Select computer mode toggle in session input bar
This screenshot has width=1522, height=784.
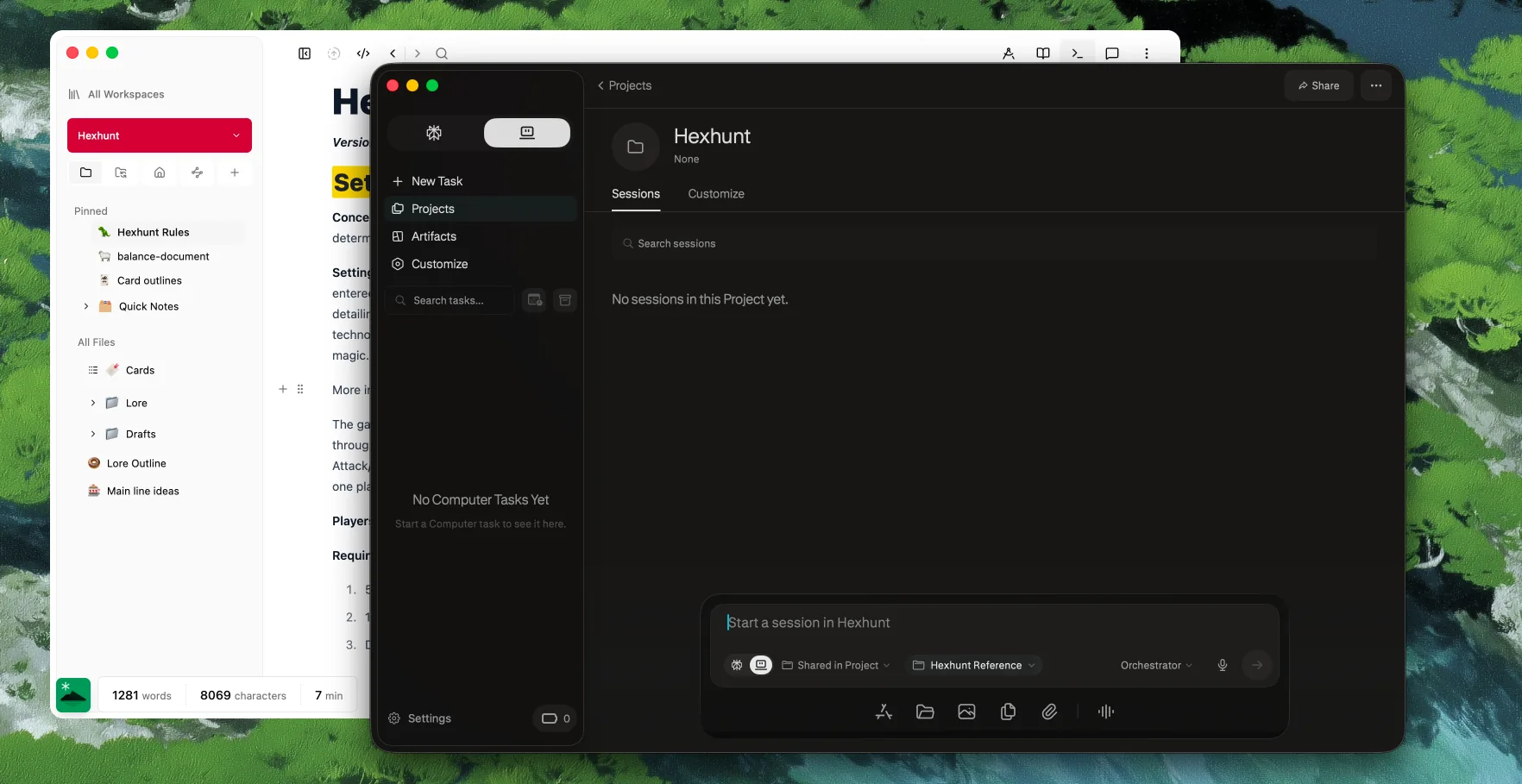[x=761, y=665]
